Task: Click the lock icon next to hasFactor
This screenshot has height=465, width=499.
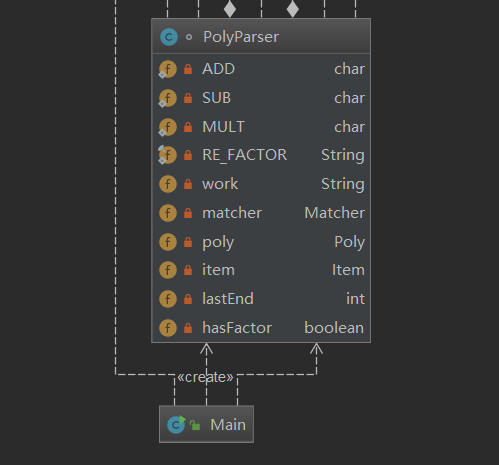Action: (x=188, y=328)
